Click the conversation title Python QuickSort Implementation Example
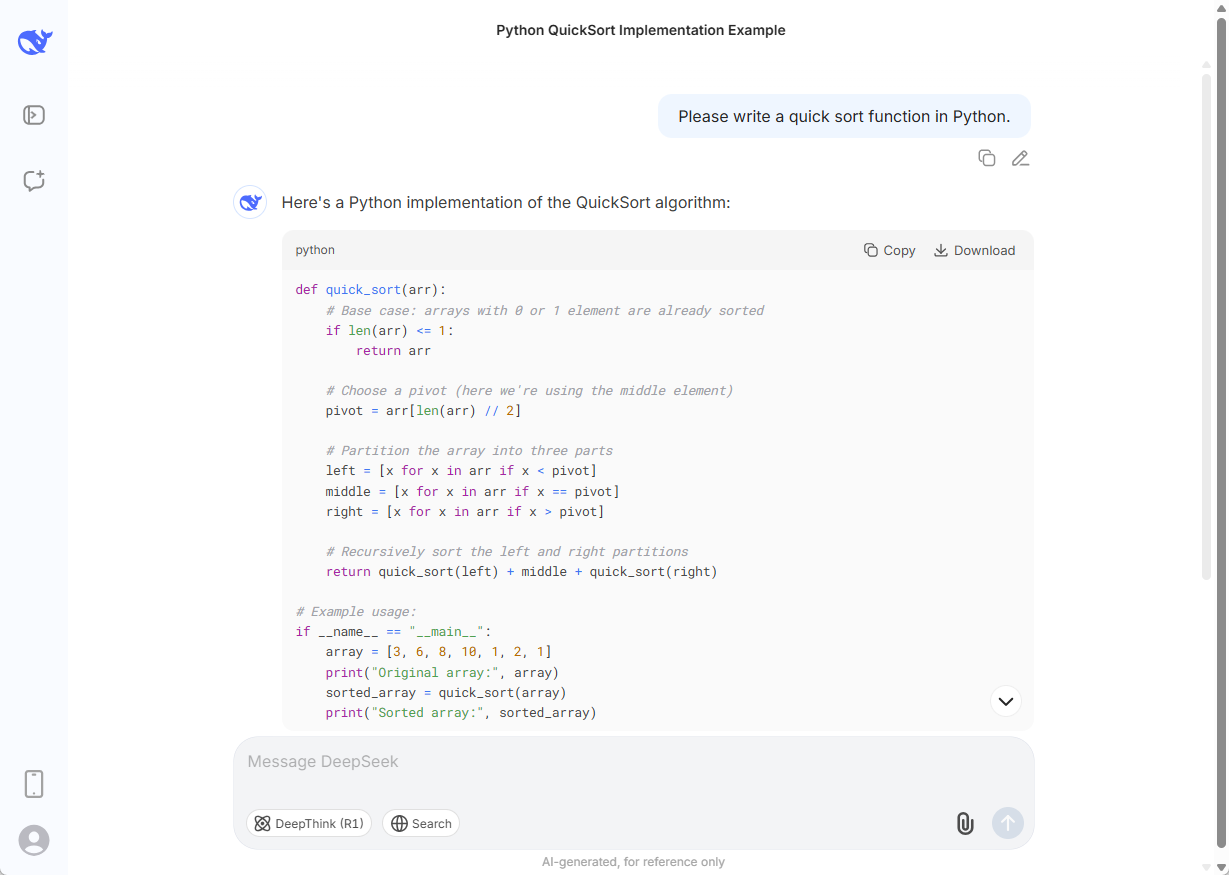This screenshot has height=875, width=1229. [641, 30]
